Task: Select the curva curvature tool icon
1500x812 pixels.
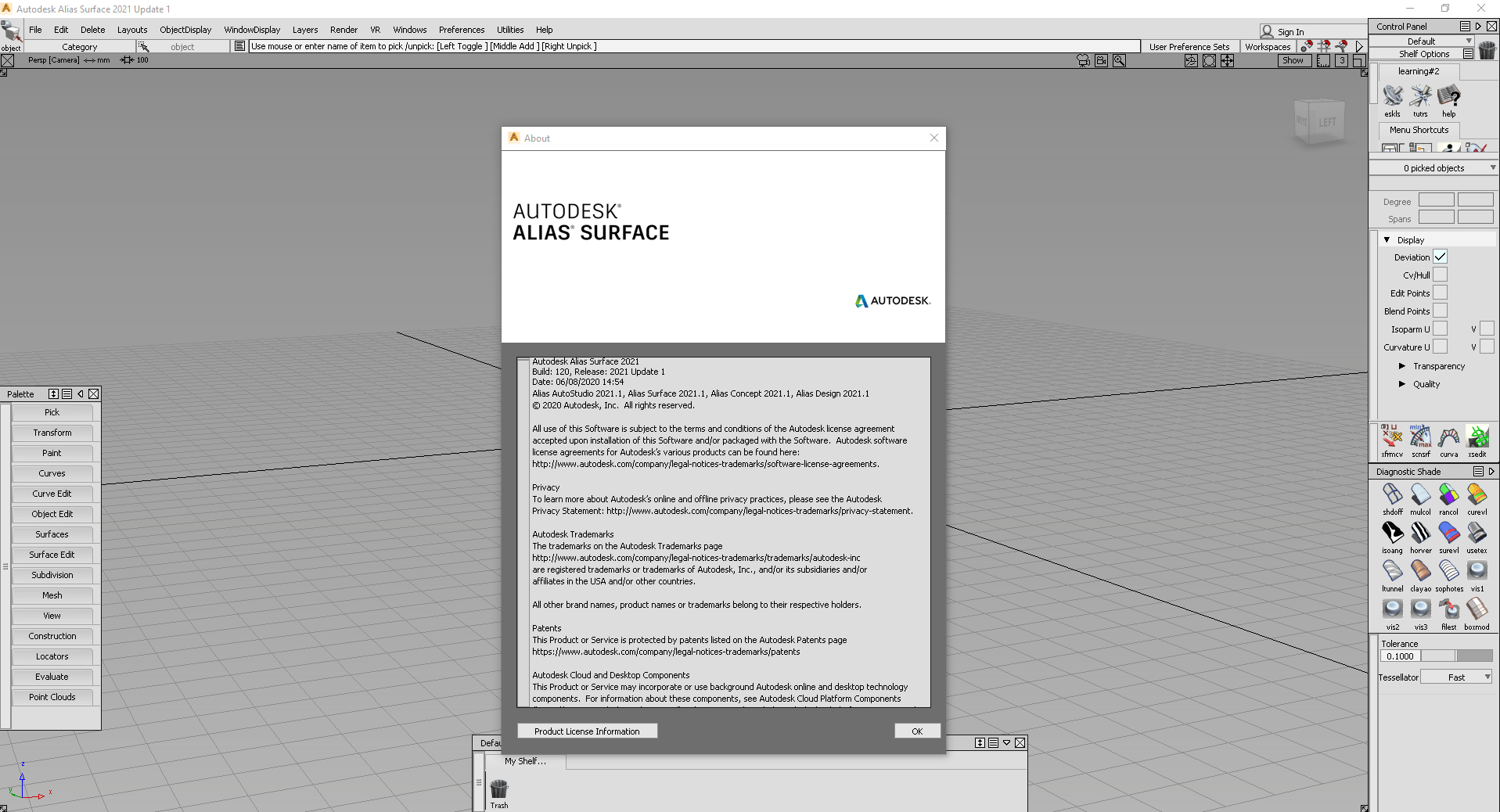Action: pos(1449,437)
